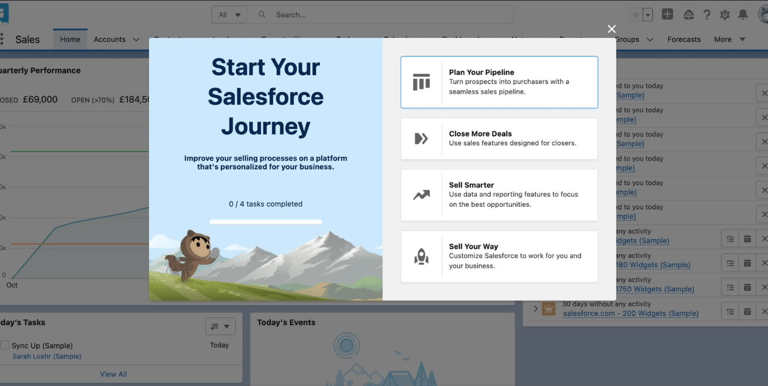Click new task icon for 200 Widgets row

730,311
